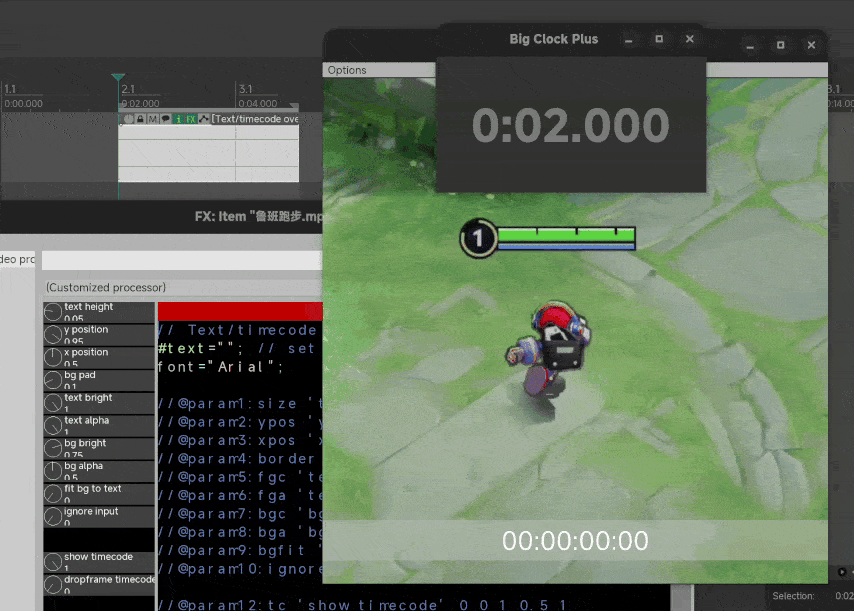The width and height of the screenshot is (854, 611).
Task: Toggle the lock icon on the media item
Action: [141, 119]
